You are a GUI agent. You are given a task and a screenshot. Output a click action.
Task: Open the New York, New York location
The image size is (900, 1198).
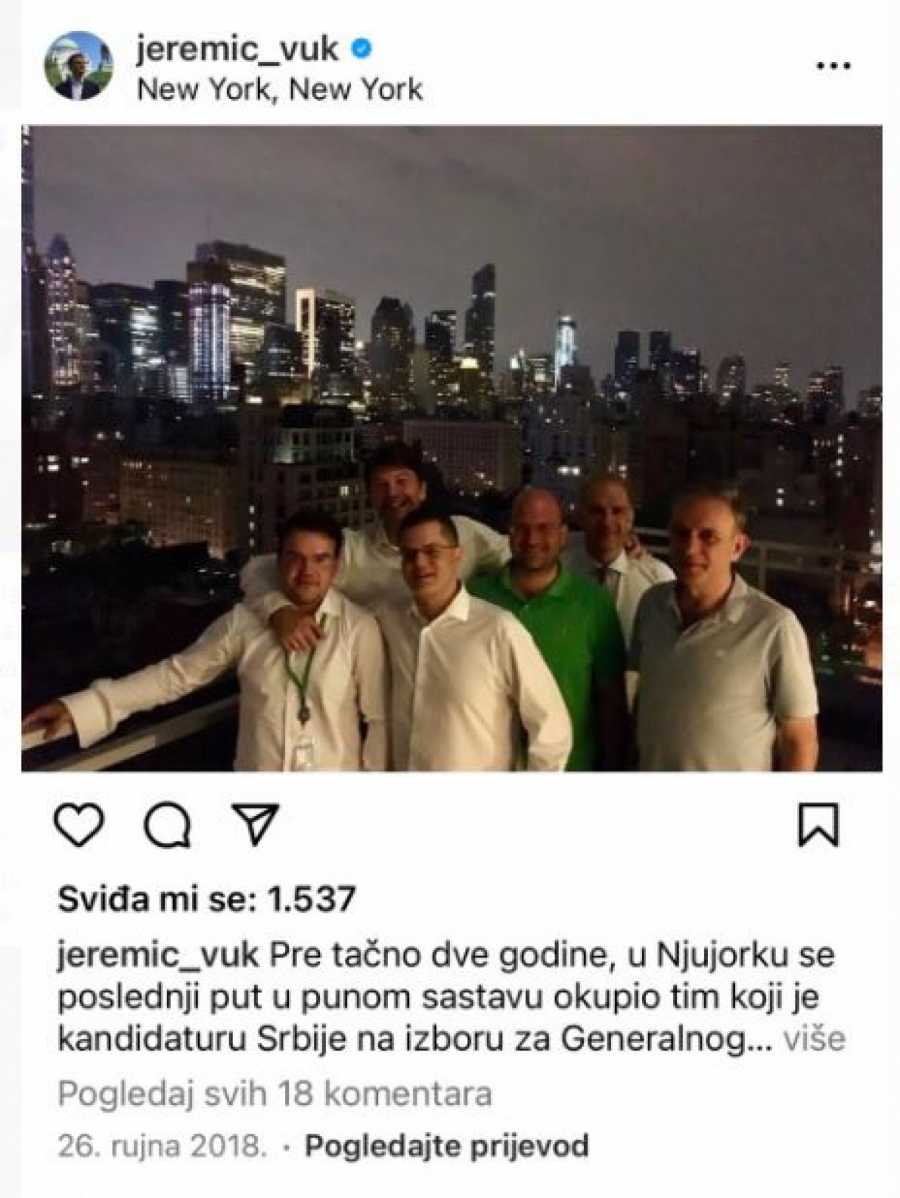pyautogui.click(x=280, y=89)
